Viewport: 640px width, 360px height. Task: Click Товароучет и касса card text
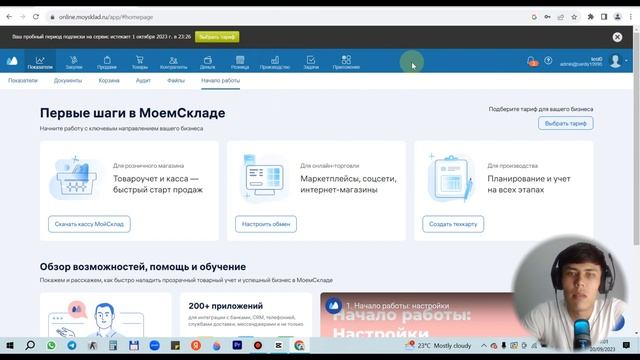(x=158, y=184)
